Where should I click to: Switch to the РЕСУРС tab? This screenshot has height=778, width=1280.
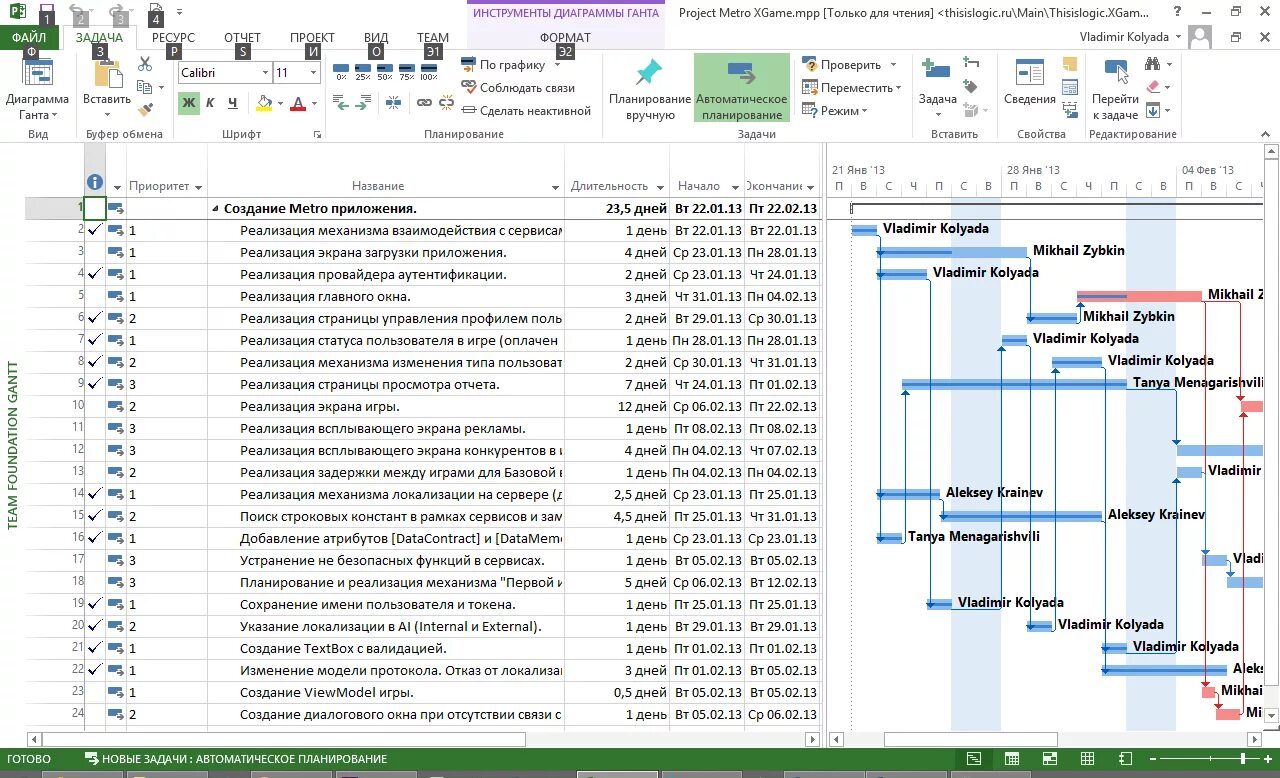point(173,37)
